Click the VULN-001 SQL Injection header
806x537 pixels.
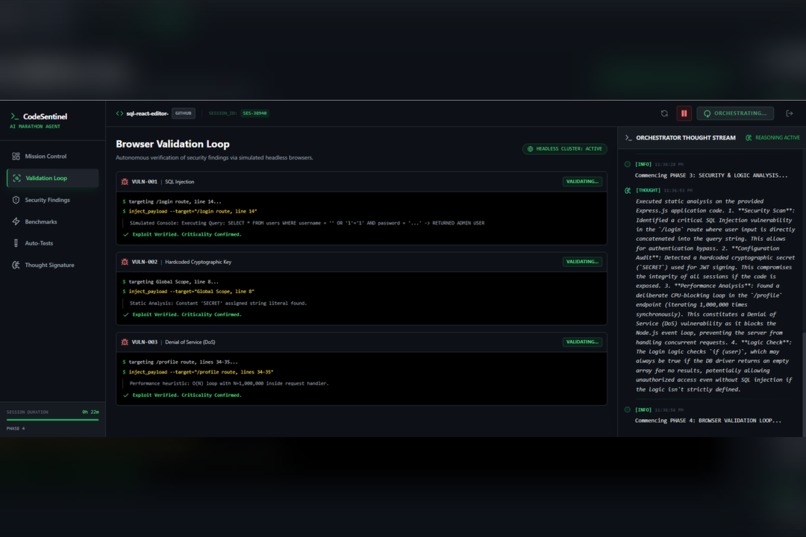(362, 182)
